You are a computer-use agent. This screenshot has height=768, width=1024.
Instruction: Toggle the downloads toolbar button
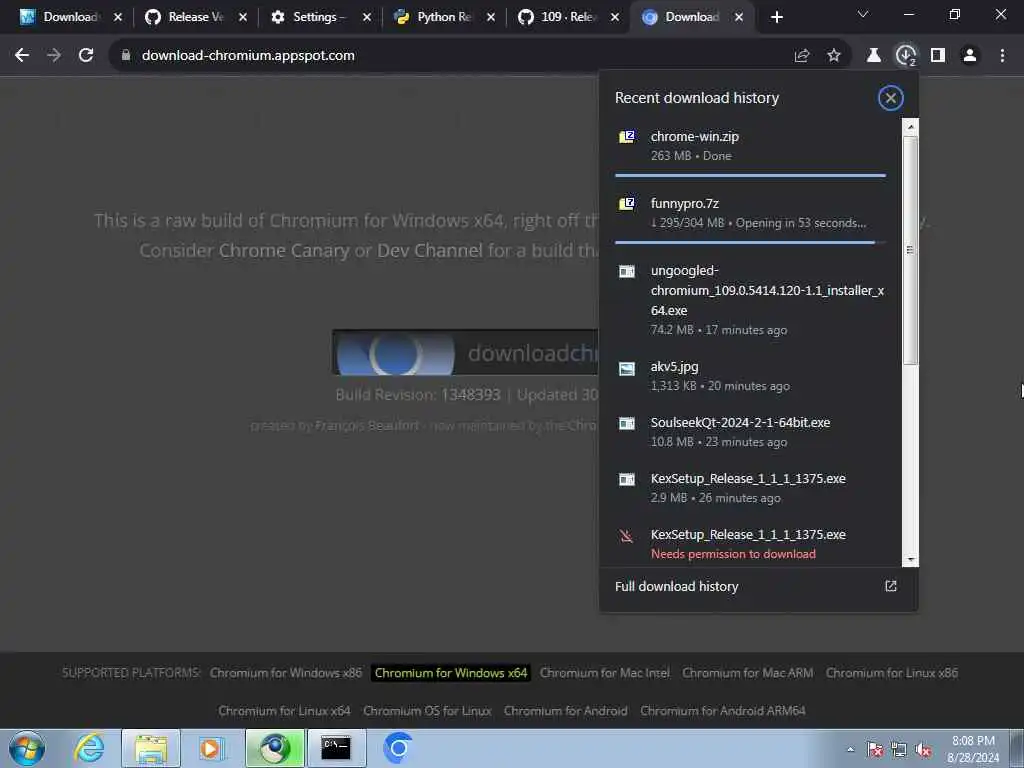906,56
